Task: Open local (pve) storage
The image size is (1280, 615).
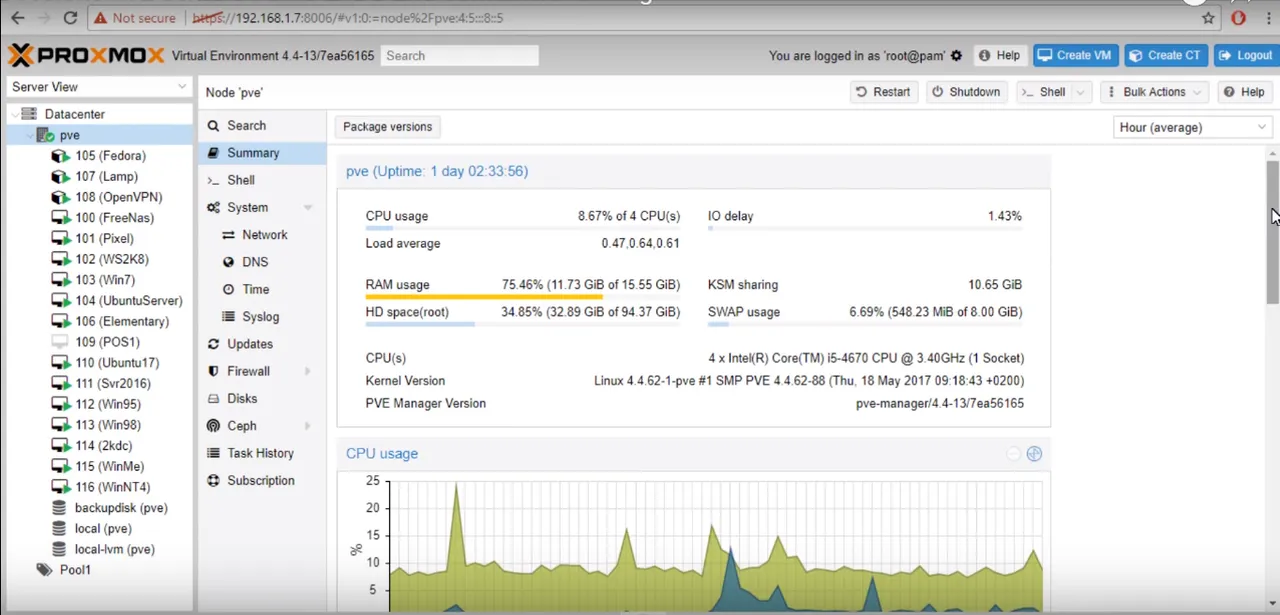Action: point(103,528)
